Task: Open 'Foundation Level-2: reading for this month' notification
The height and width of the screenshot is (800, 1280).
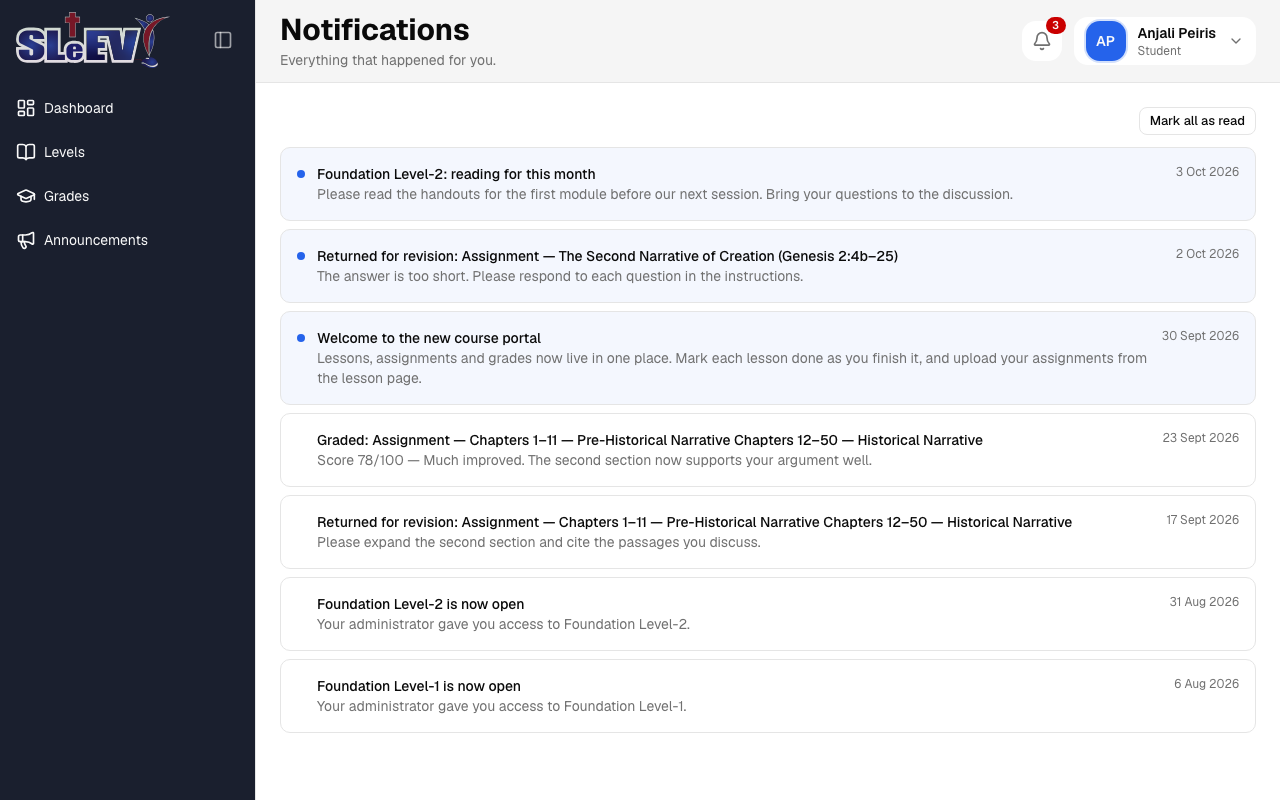Action: click(x=767, y=184)
